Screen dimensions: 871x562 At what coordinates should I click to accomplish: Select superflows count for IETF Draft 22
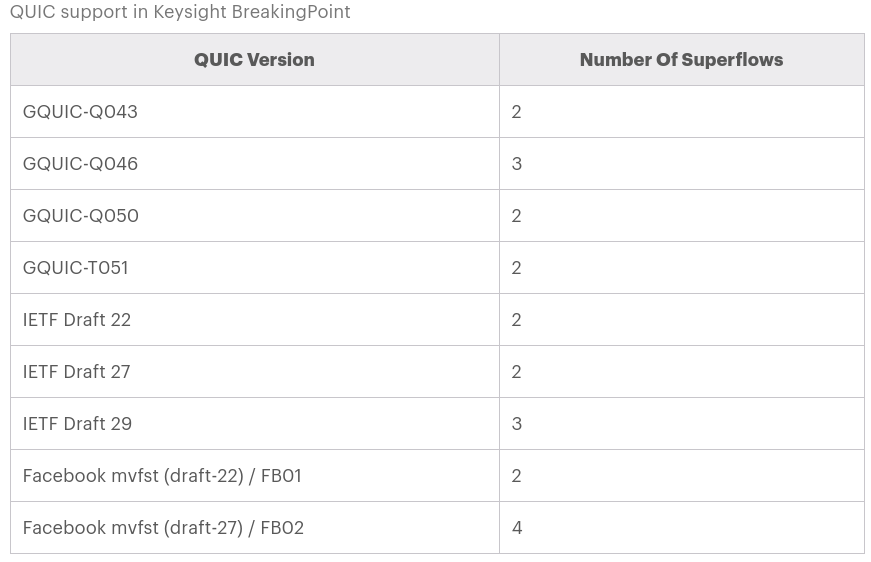517,320
